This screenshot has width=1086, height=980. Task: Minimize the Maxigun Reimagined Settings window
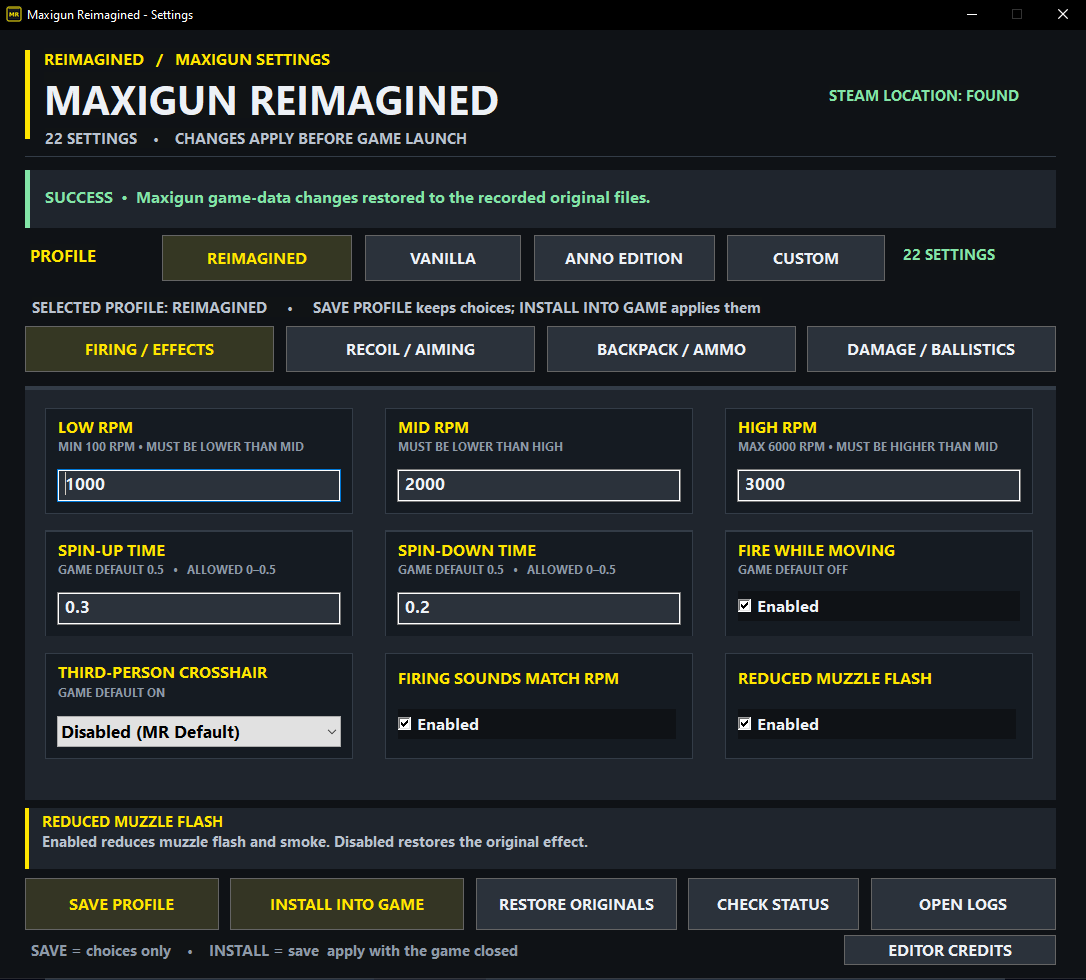pos(972,15)
